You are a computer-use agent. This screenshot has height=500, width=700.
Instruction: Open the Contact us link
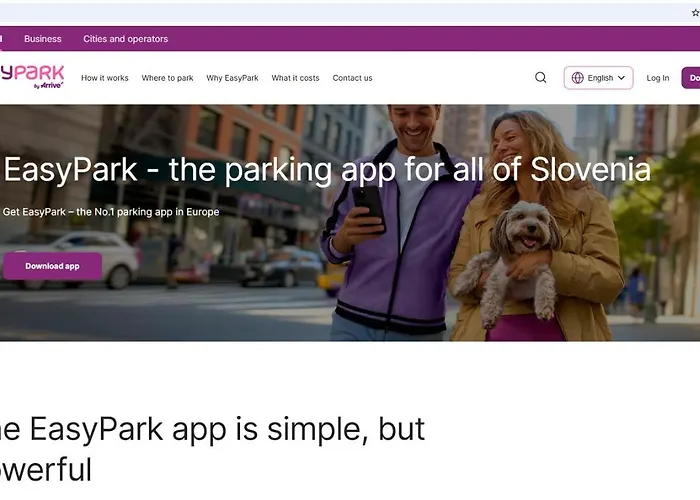tap(352, 78)
